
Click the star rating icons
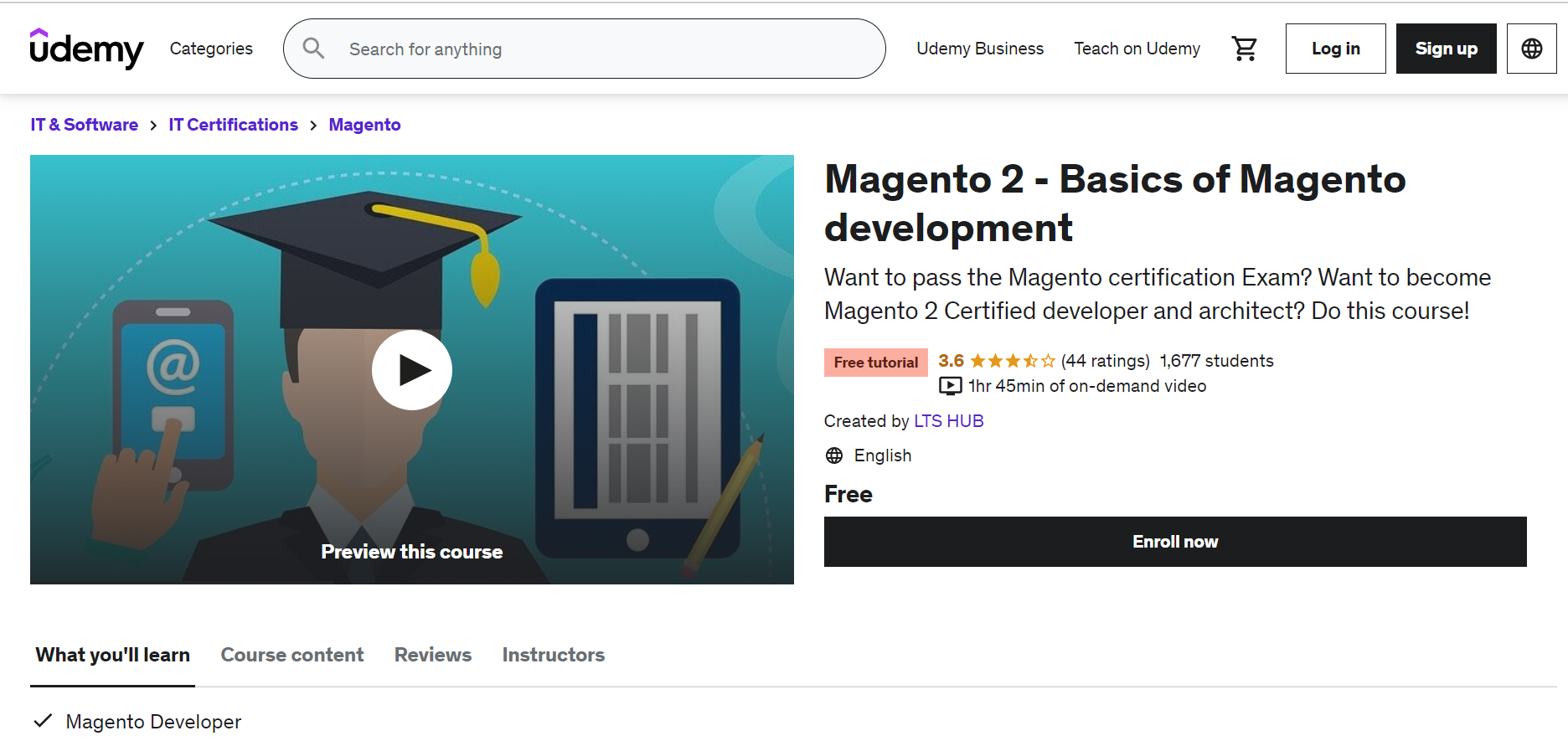(x=1012, y=361)
